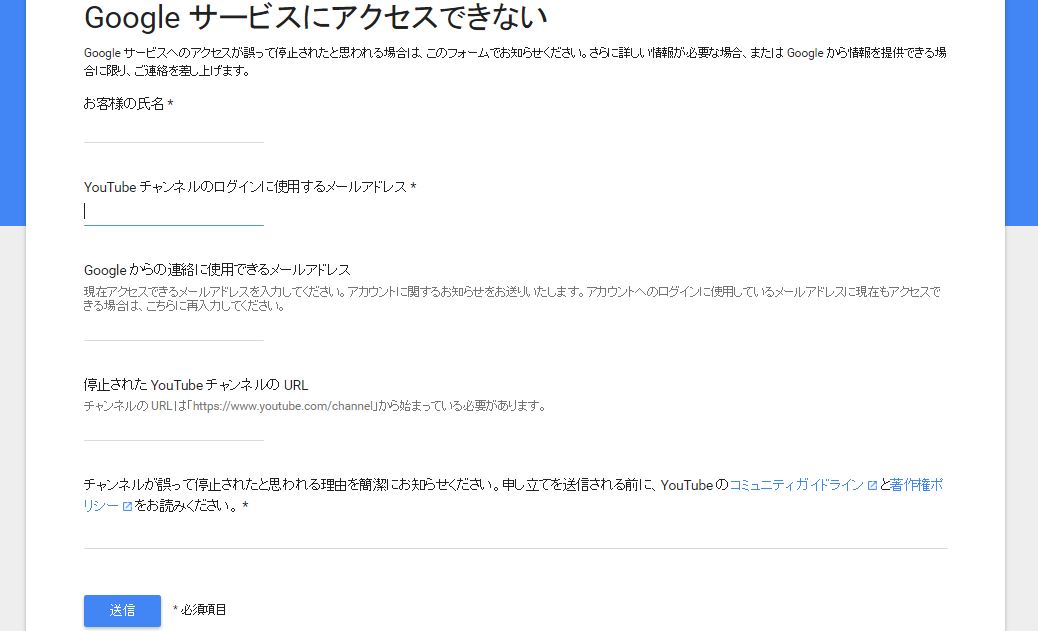Select the Google contact email input field
The width and height of the screenshot is (1038, 631).
coord(173,328)
